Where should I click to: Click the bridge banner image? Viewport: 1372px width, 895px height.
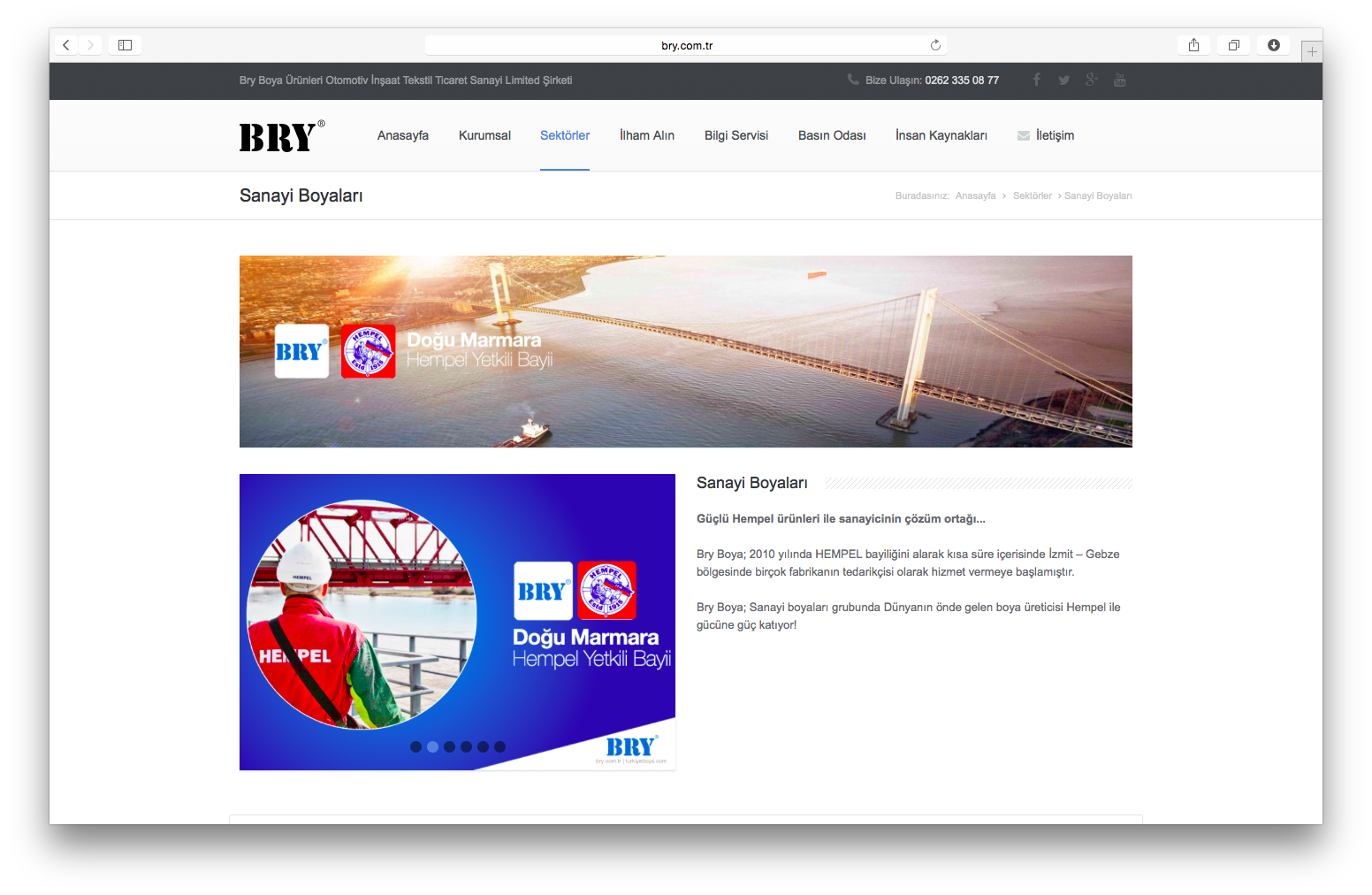click(686, 351)
